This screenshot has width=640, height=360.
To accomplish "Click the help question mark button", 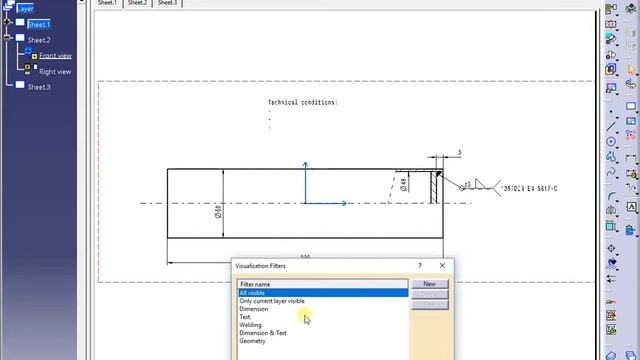I will [x=420, y=266].
